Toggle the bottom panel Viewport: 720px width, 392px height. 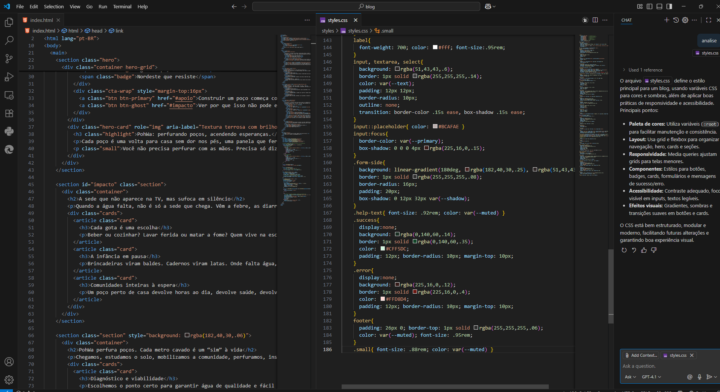click(659, 6)
